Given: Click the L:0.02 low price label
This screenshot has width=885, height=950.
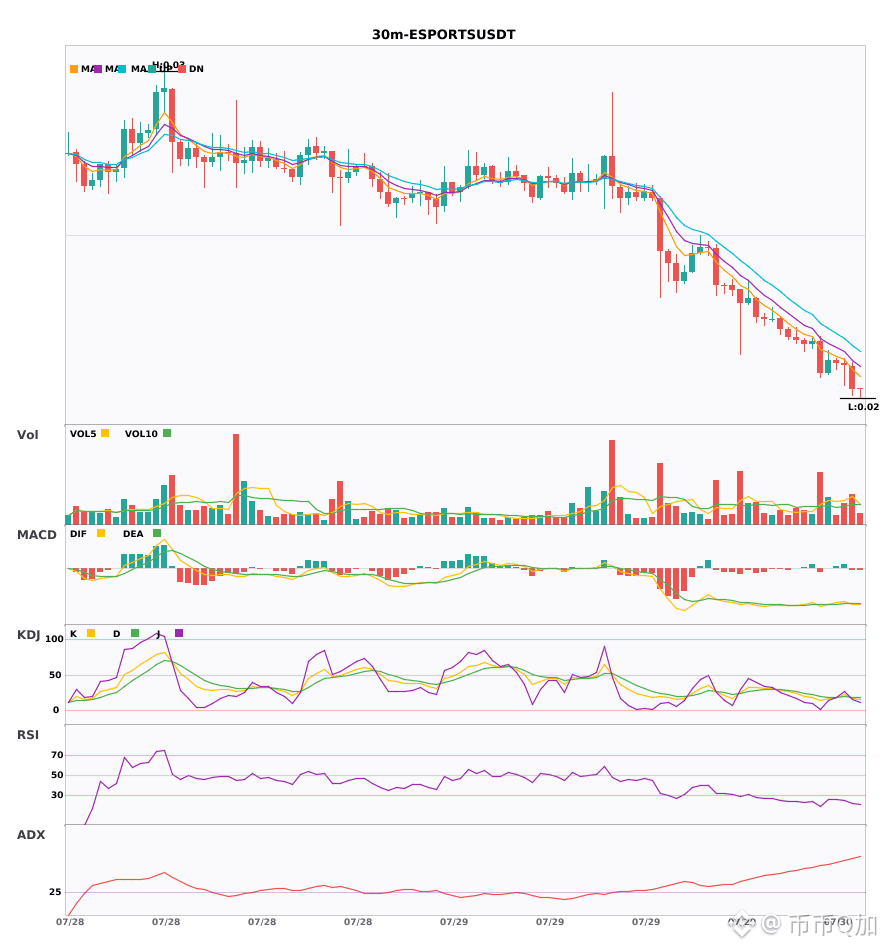Looking at the screenshot, I should (863, 407).
